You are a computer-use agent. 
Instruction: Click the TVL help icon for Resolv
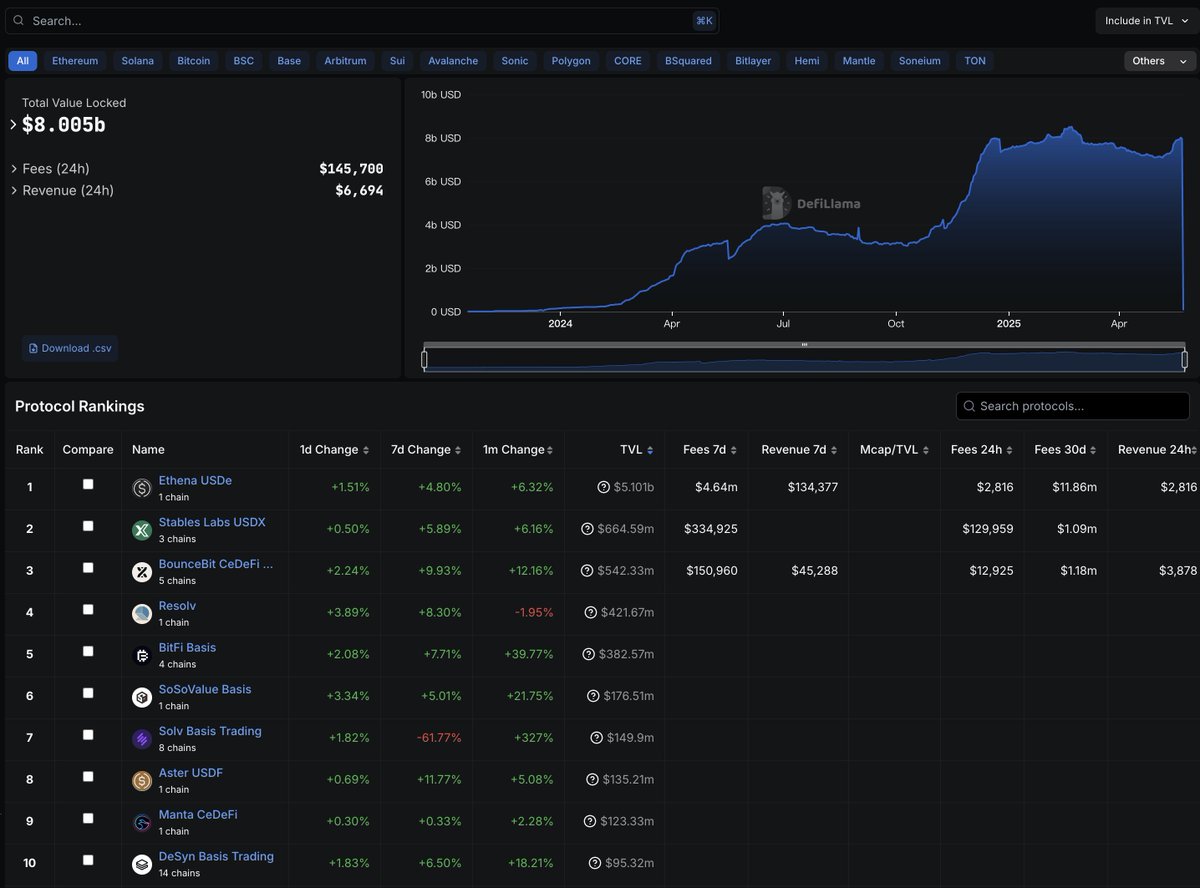590,612
